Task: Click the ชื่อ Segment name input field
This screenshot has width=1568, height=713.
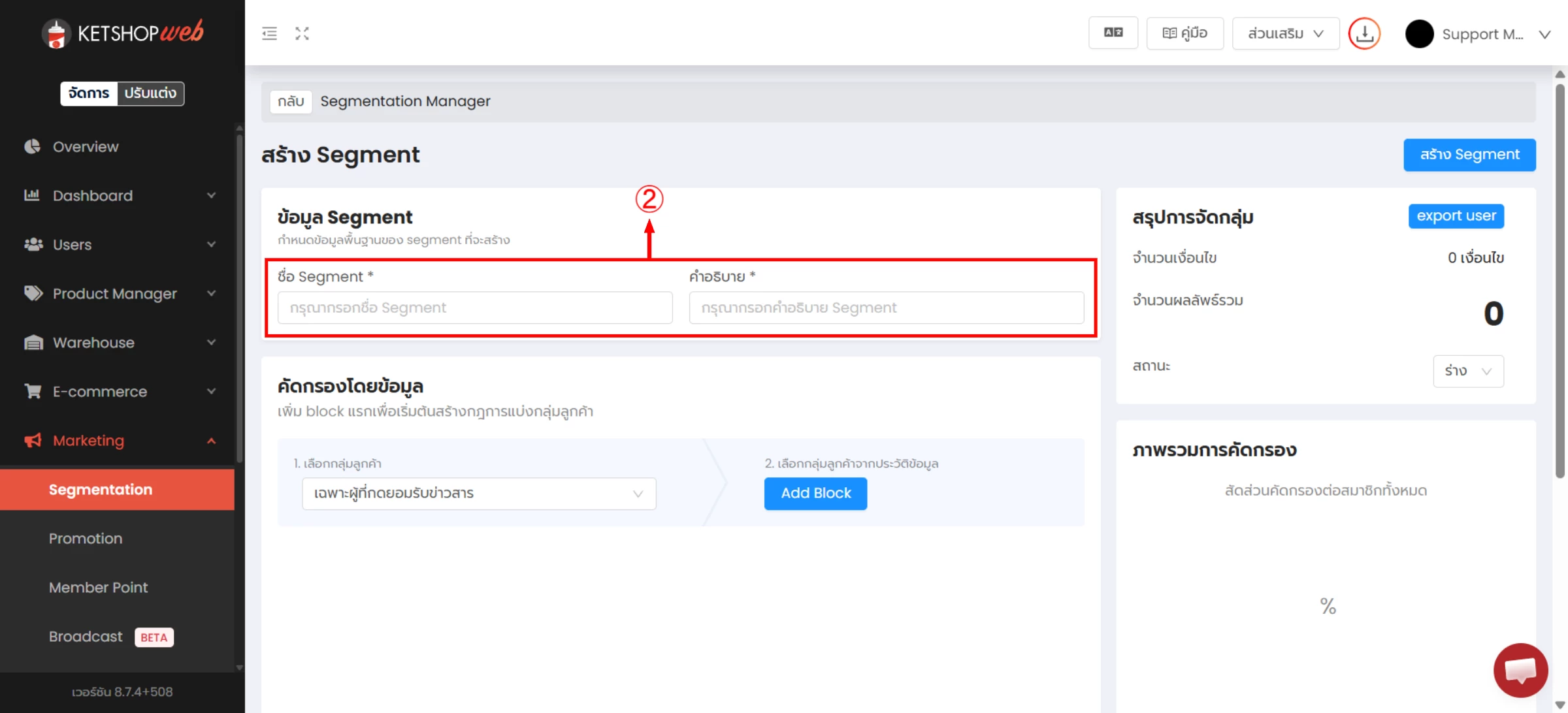Action: [474, 308]
